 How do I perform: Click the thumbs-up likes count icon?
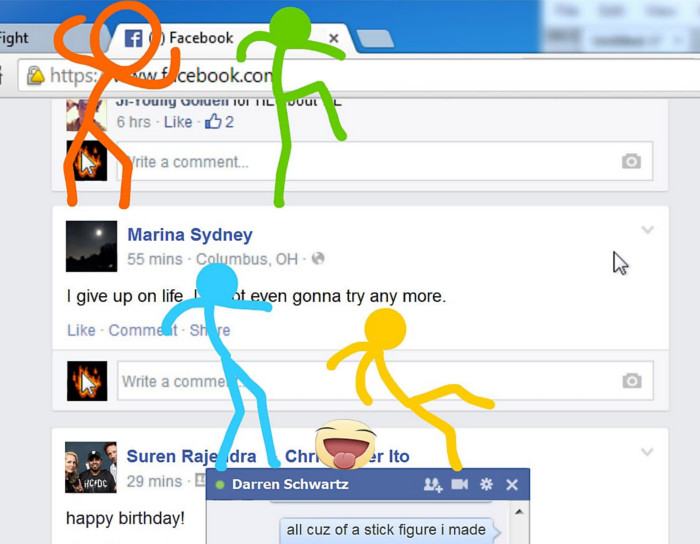pyautogui.click(x=213, y=122)
